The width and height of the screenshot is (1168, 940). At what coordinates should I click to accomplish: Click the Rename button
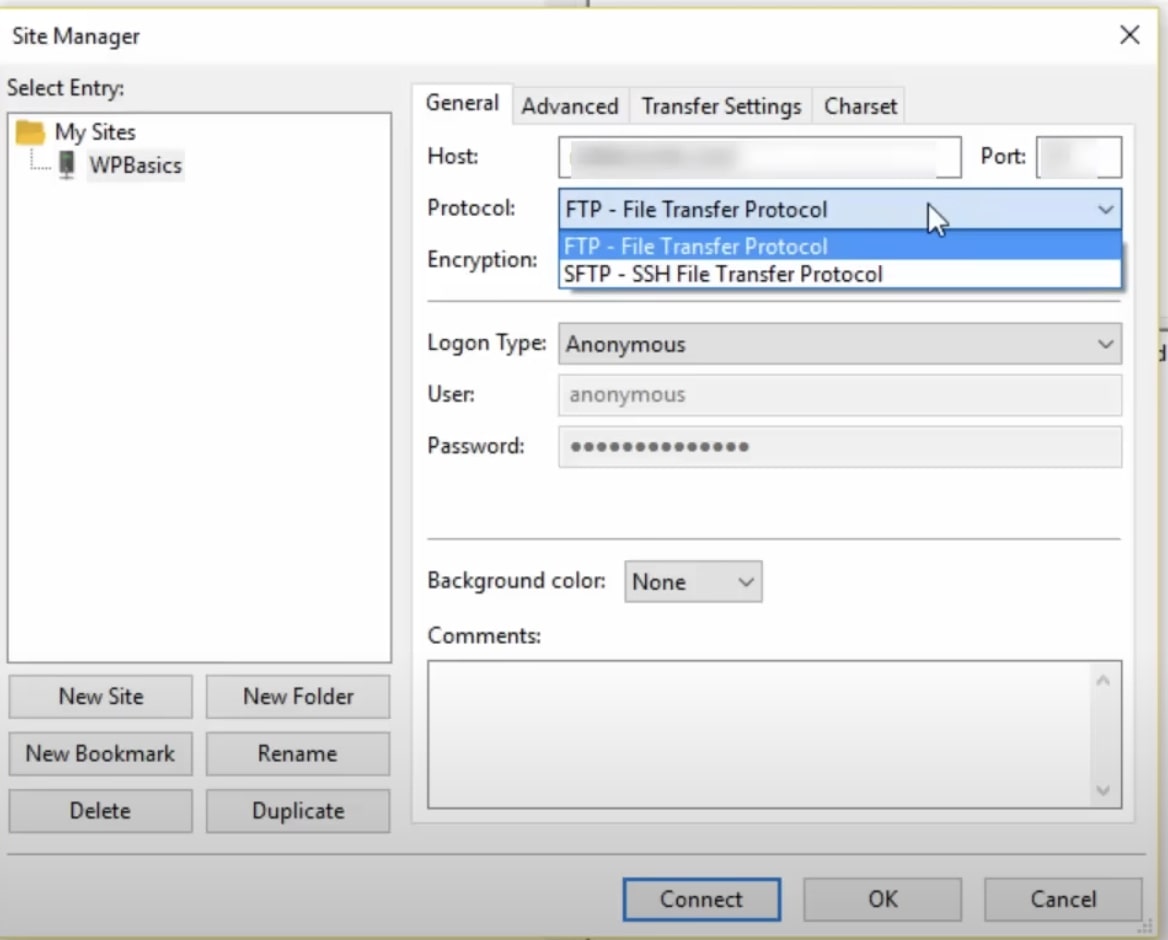(x=298, y=754)
